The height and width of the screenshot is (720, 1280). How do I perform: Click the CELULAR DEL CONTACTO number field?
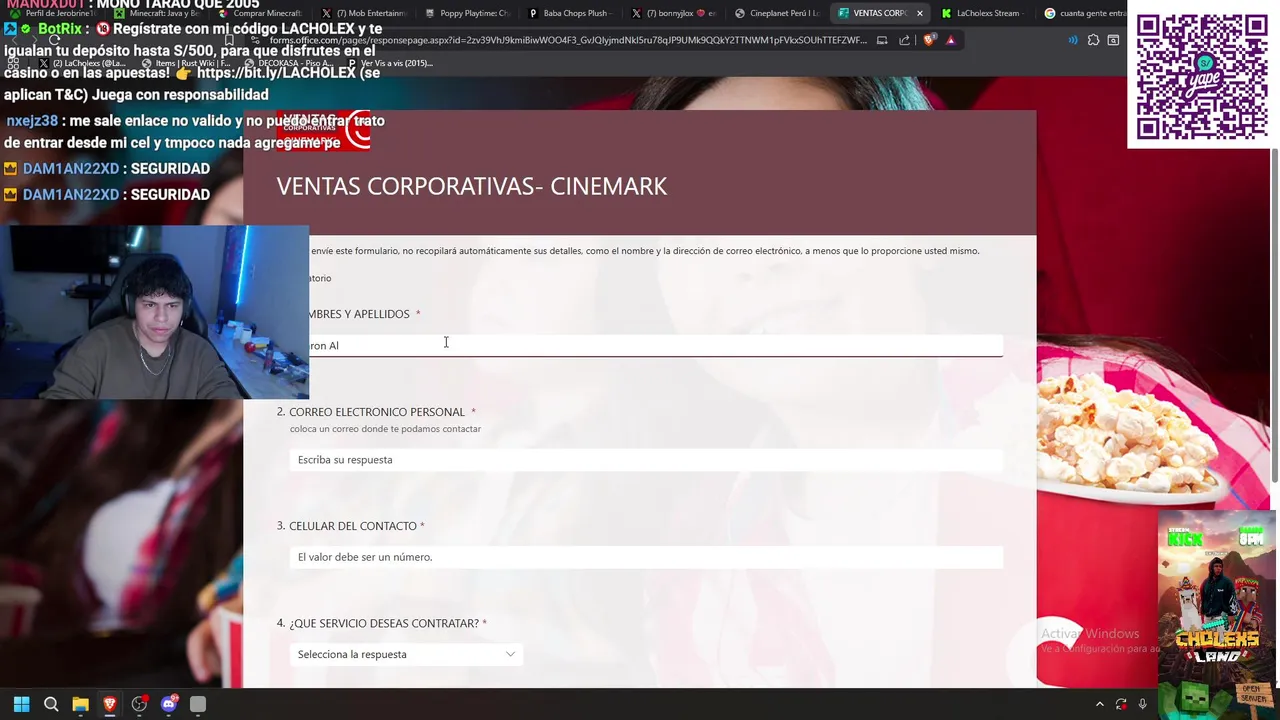click(x=646, y=557)
